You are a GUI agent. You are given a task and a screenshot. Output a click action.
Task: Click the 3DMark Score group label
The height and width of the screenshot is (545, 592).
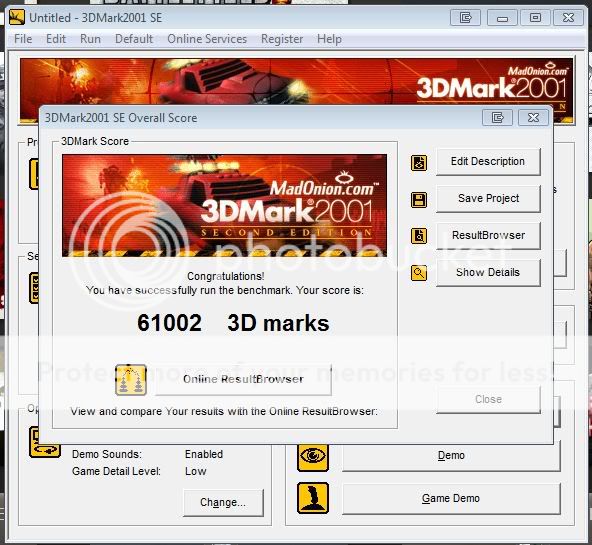pyautogui.click(x=95, y=141)
